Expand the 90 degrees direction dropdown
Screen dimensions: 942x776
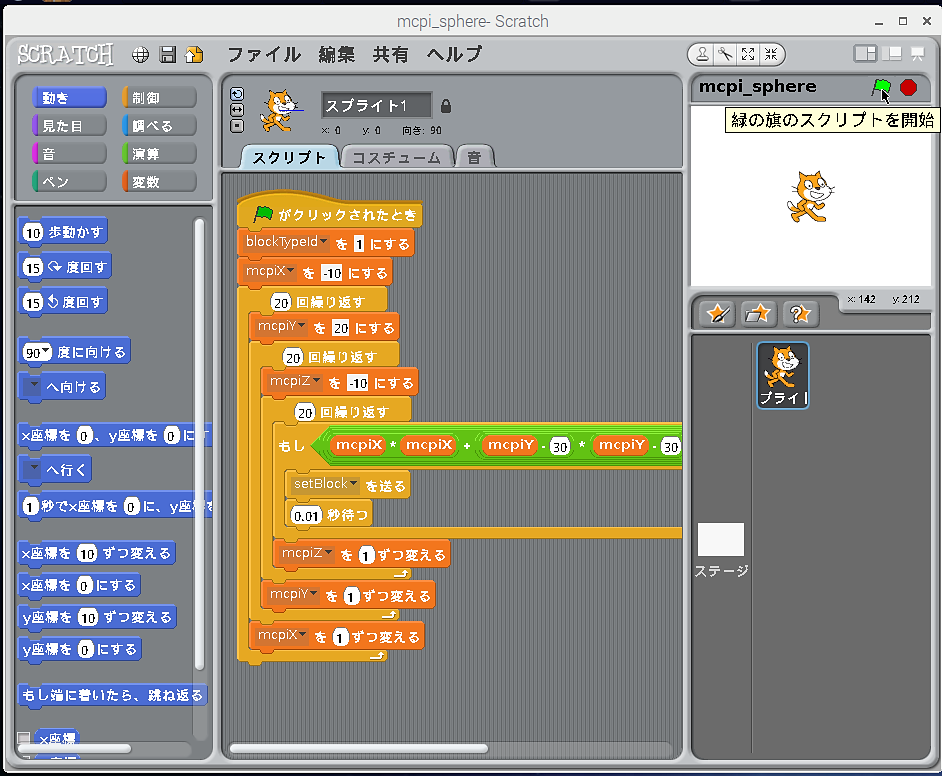[x=45, y=353]
